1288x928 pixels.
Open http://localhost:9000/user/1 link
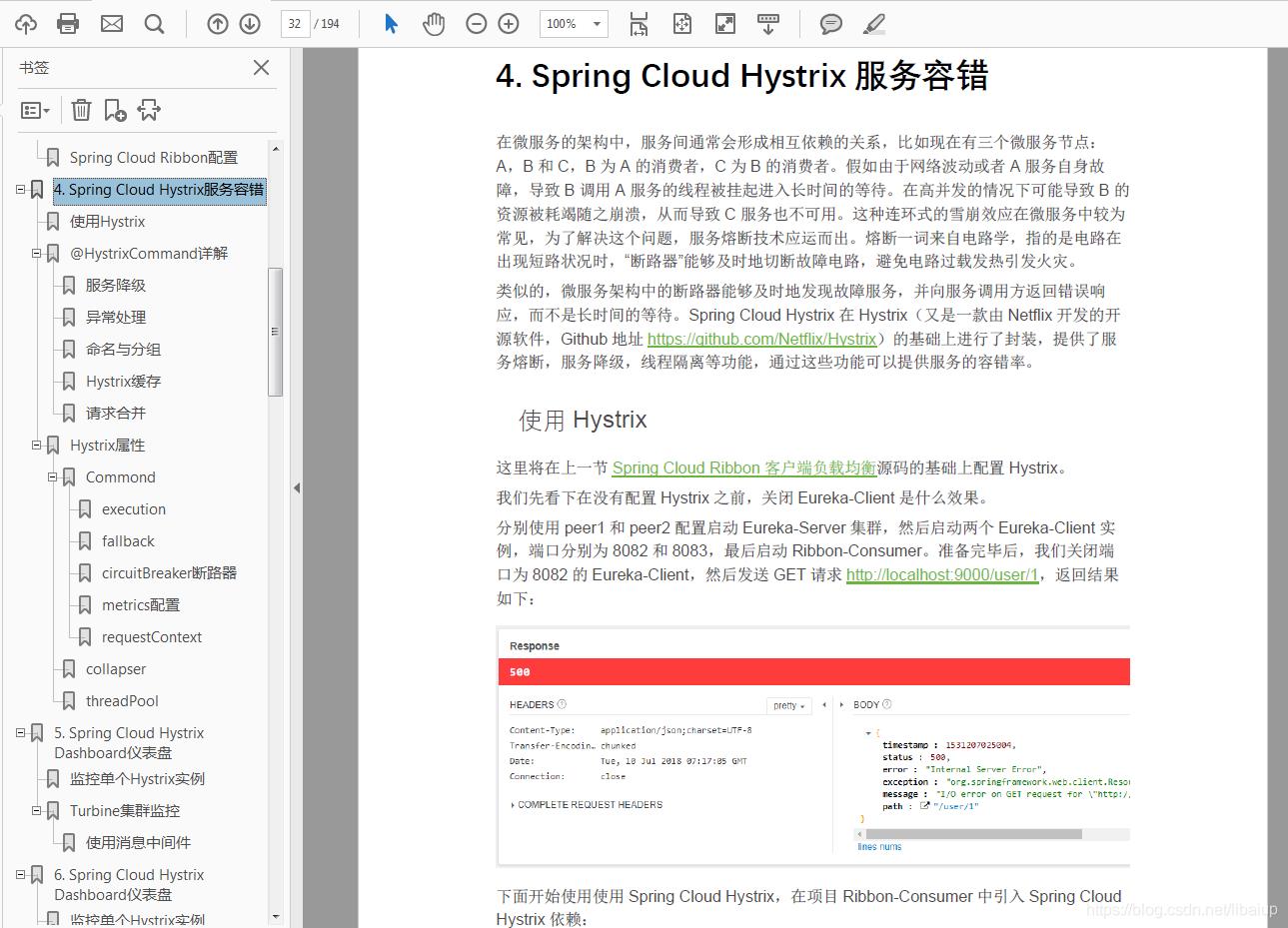942,574
